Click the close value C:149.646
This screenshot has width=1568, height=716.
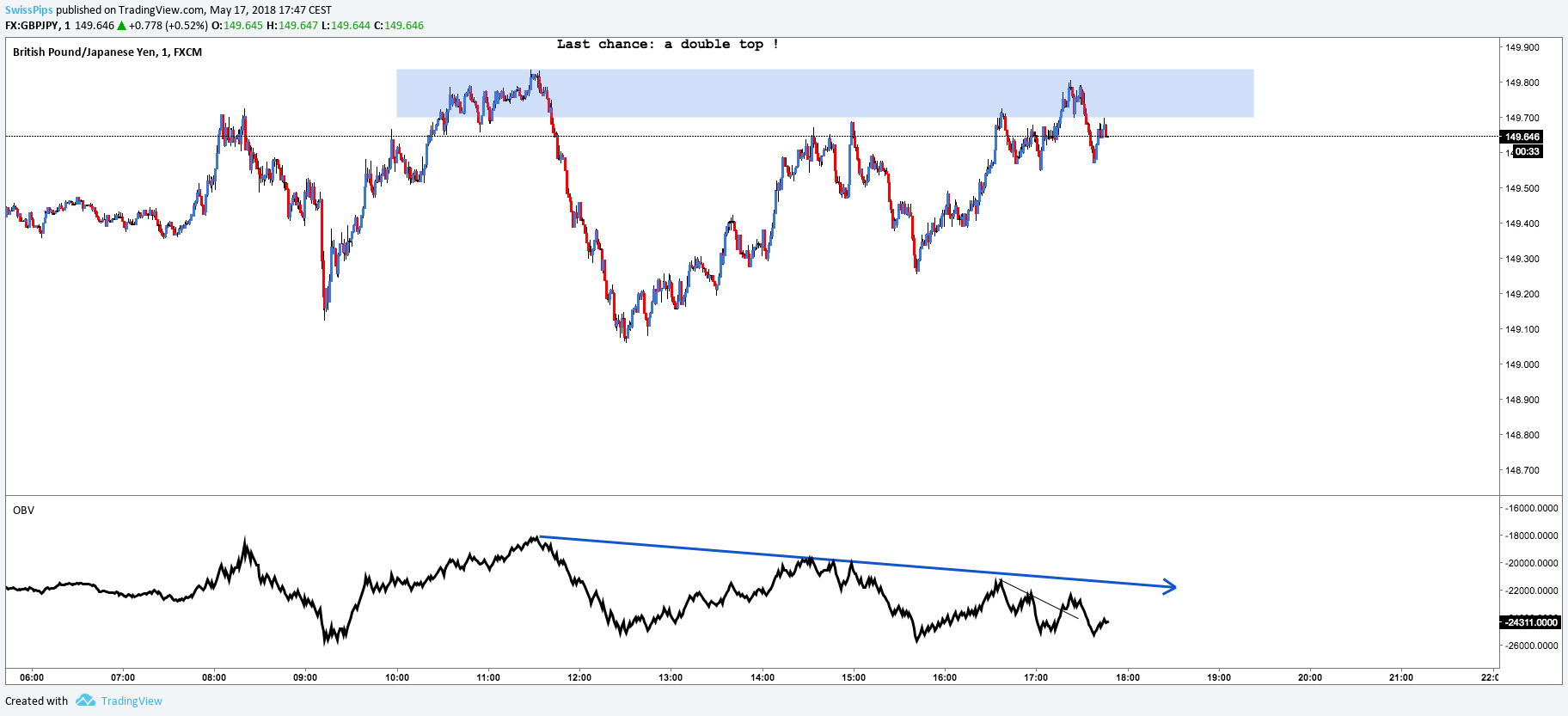[x=399, y=26]
